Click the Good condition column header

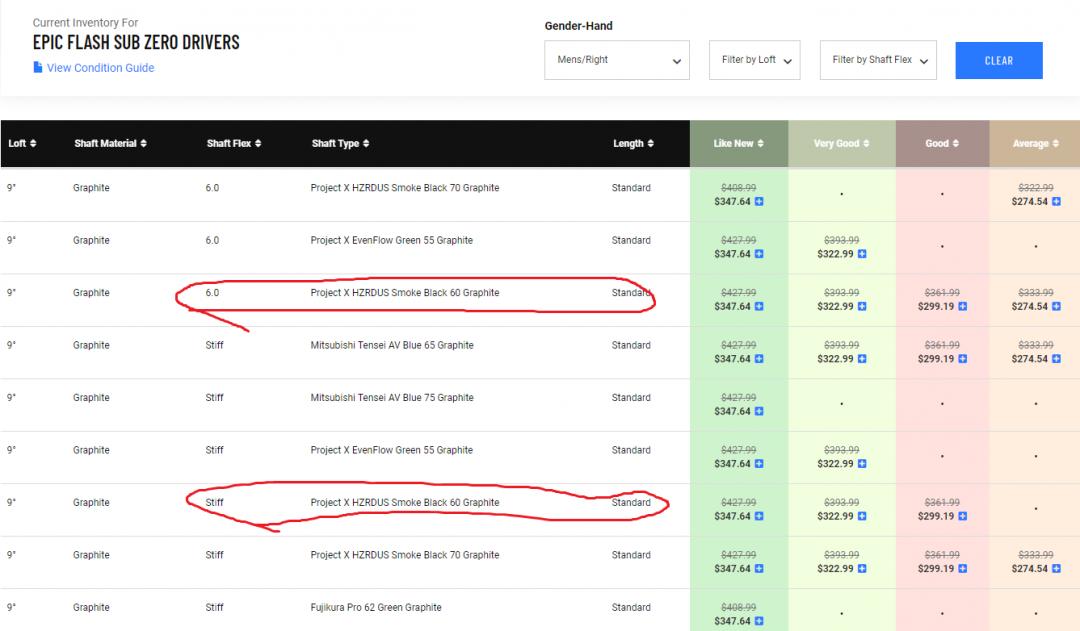click(x=942, y=144)
